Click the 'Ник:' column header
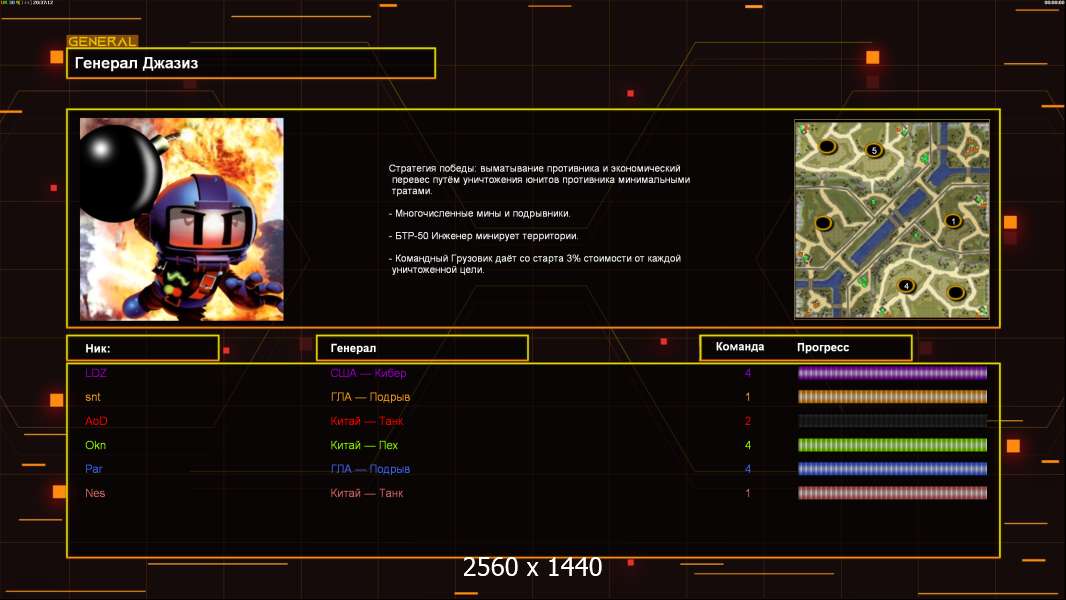 (x=143, y=348)
